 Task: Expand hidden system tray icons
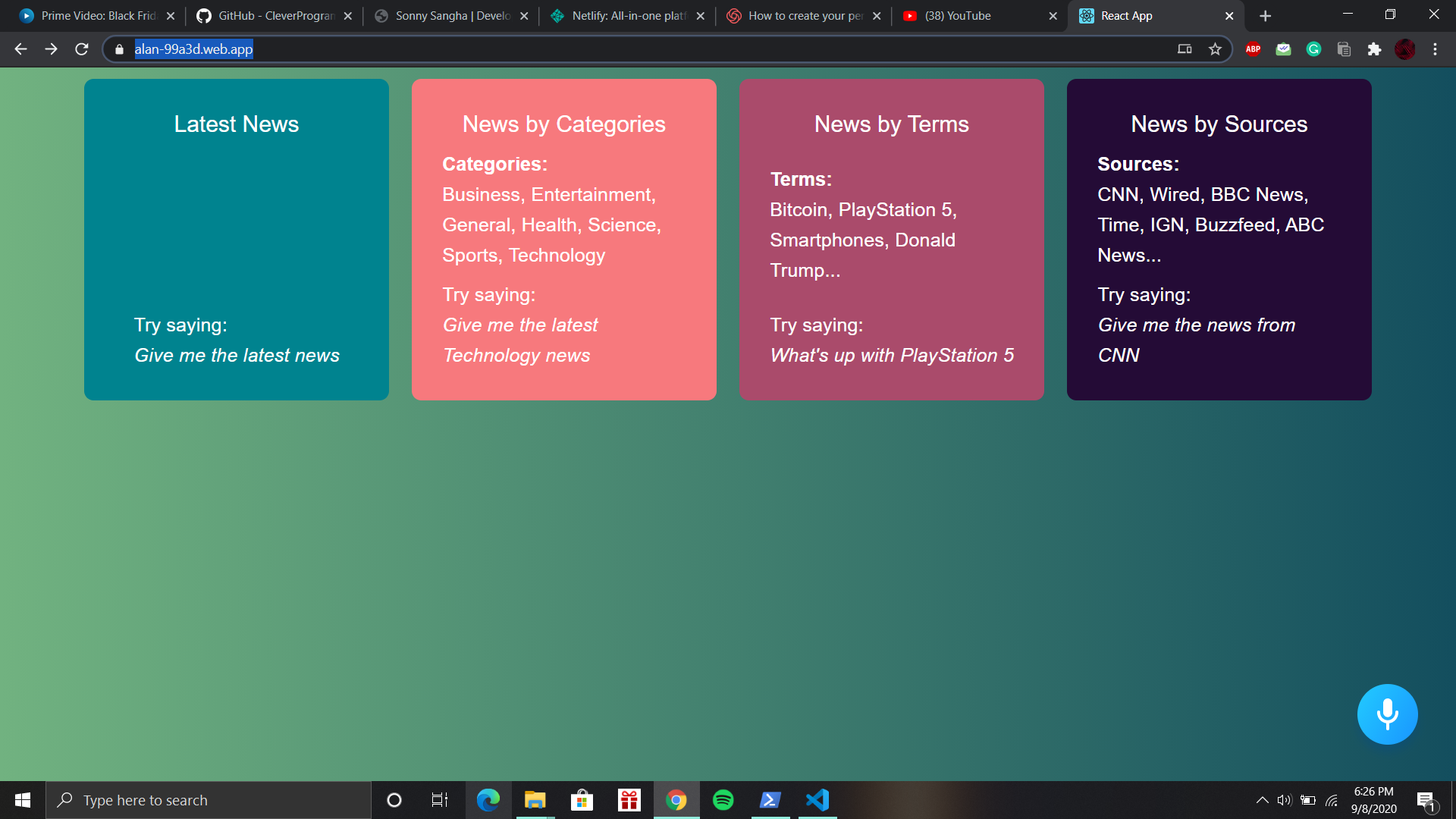1262,800
